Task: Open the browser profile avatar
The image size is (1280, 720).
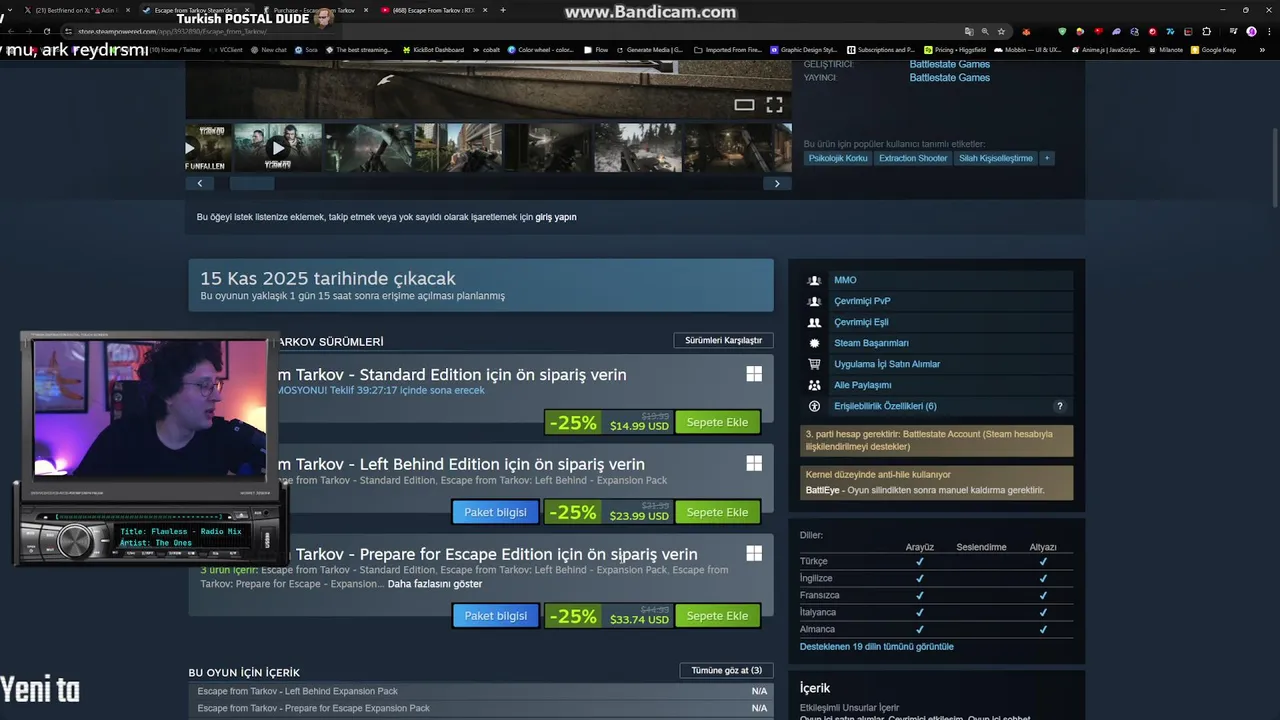Action: (x=1251, y=31)
